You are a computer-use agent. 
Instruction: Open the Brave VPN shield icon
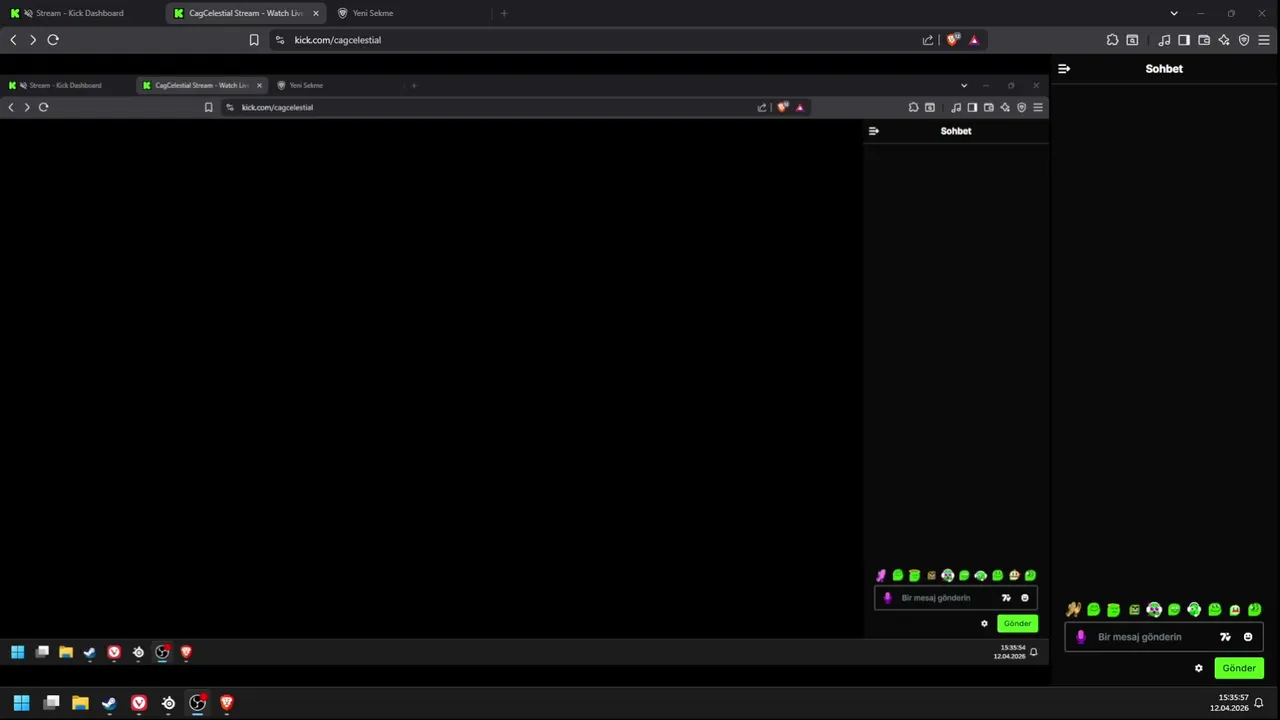point(1244,40)
